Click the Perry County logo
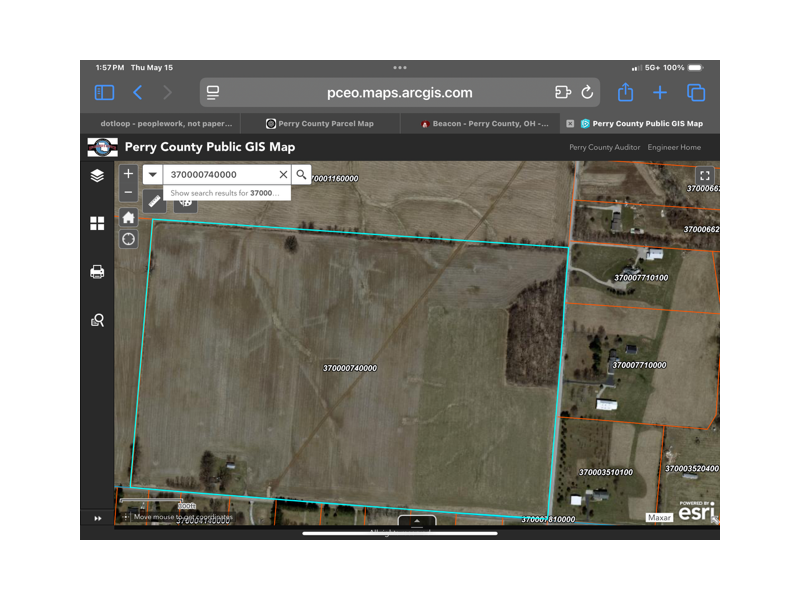Viewport: 800px width, 600px height. (103, 147)
